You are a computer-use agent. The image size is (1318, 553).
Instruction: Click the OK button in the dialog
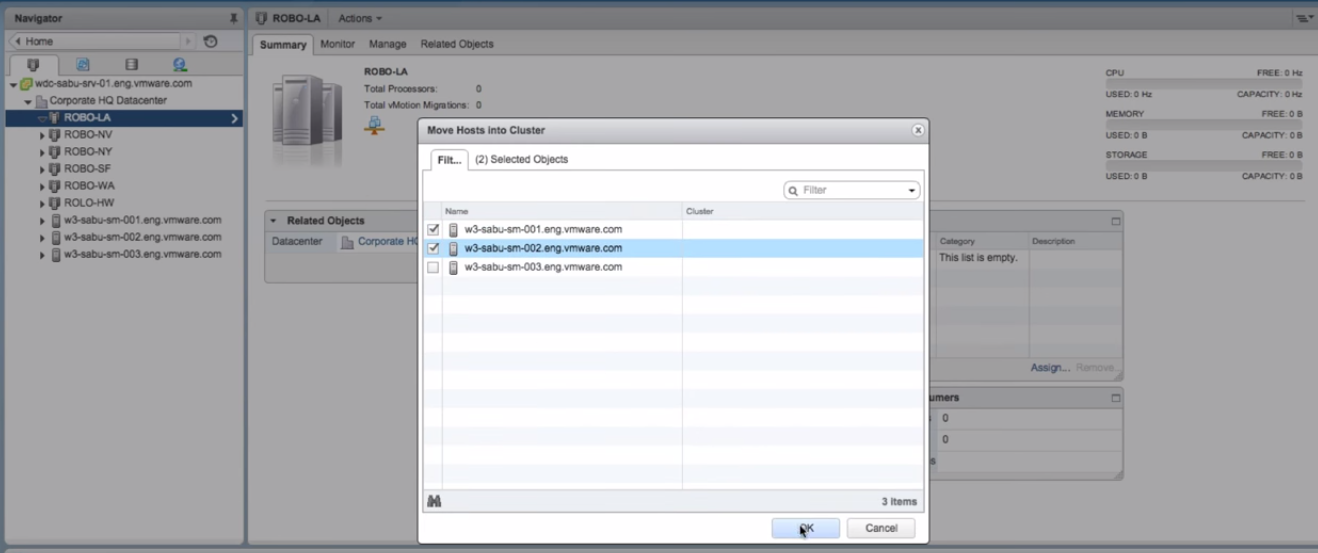coord(806,528)
